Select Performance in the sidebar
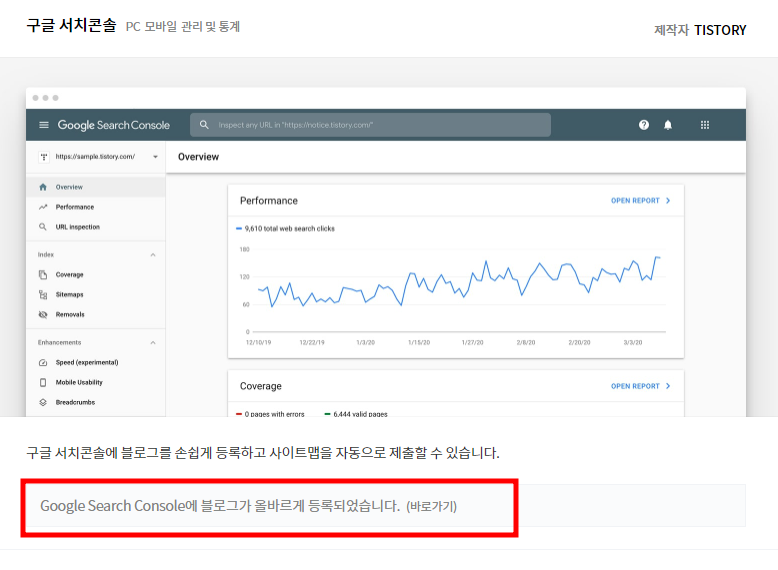The image size is (778, 570). click(x=96, y=207)
